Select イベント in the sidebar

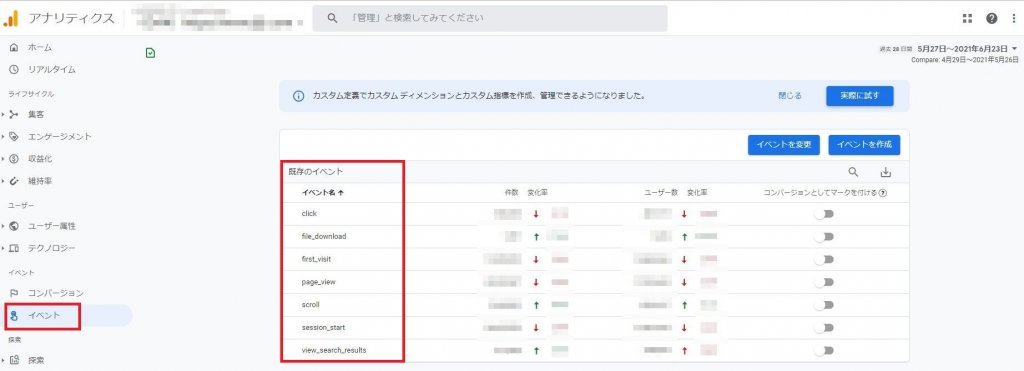[44, 315]
